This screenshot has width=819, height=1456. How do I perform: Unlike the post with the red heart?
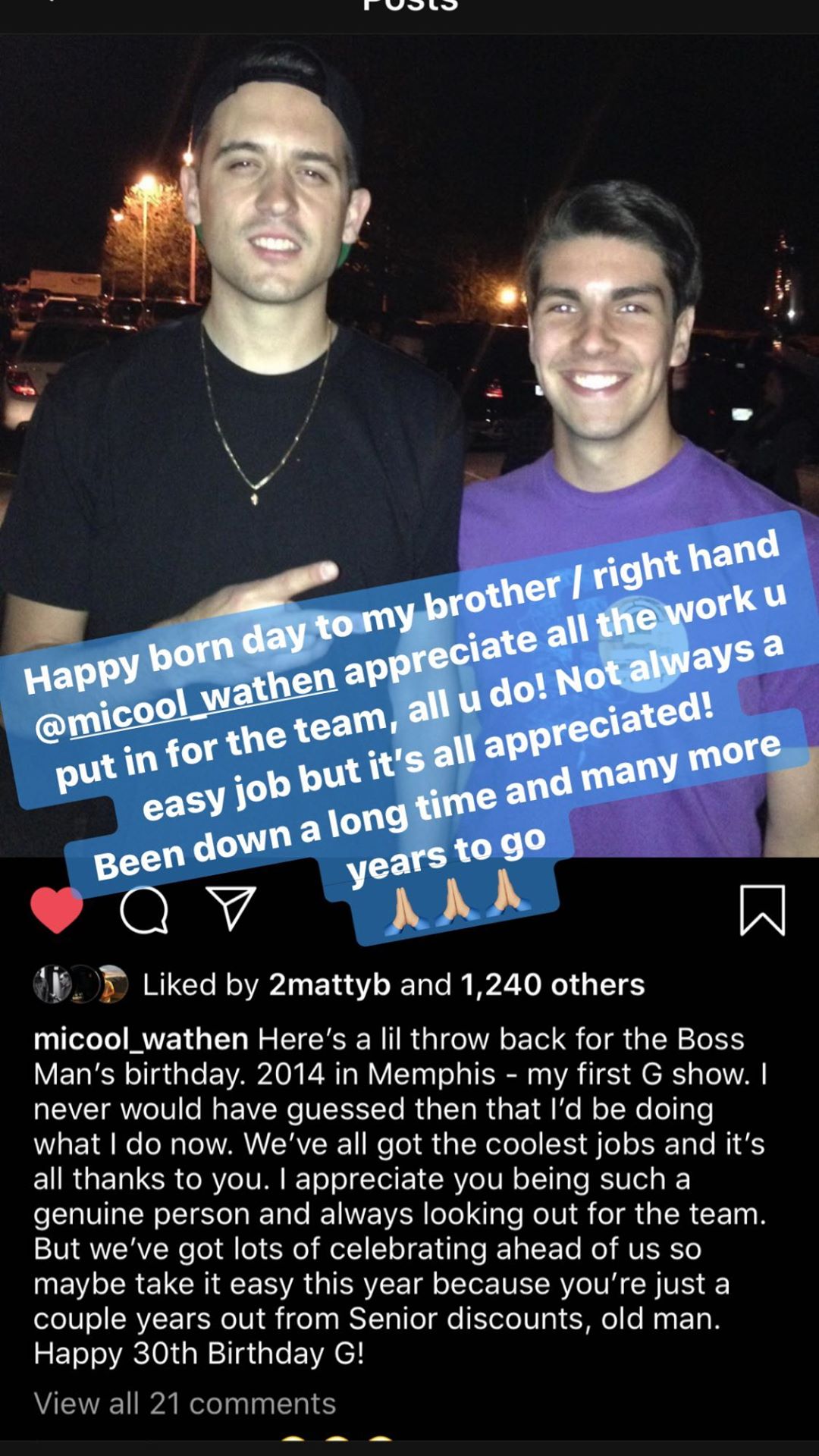tap(57, 909)
